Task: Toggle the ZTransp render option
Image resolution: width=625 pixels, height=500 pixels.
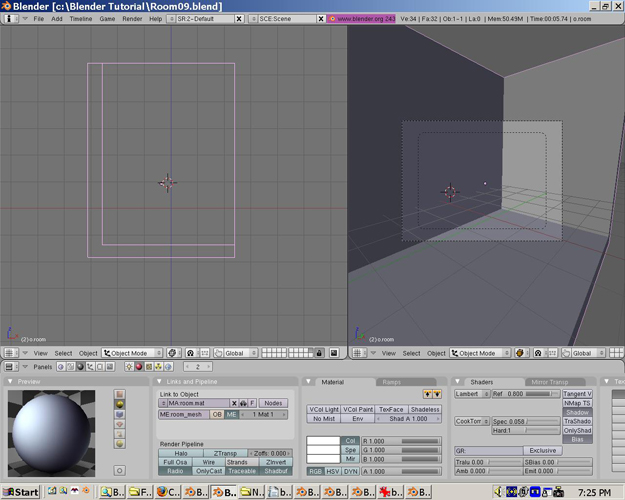Action: coord(226,453)
